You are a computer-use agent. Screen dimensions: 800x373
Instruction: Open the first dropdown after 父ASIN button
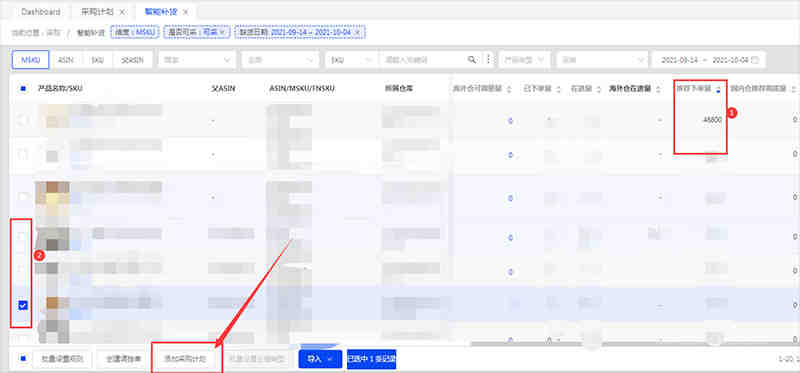pos(196,60)
